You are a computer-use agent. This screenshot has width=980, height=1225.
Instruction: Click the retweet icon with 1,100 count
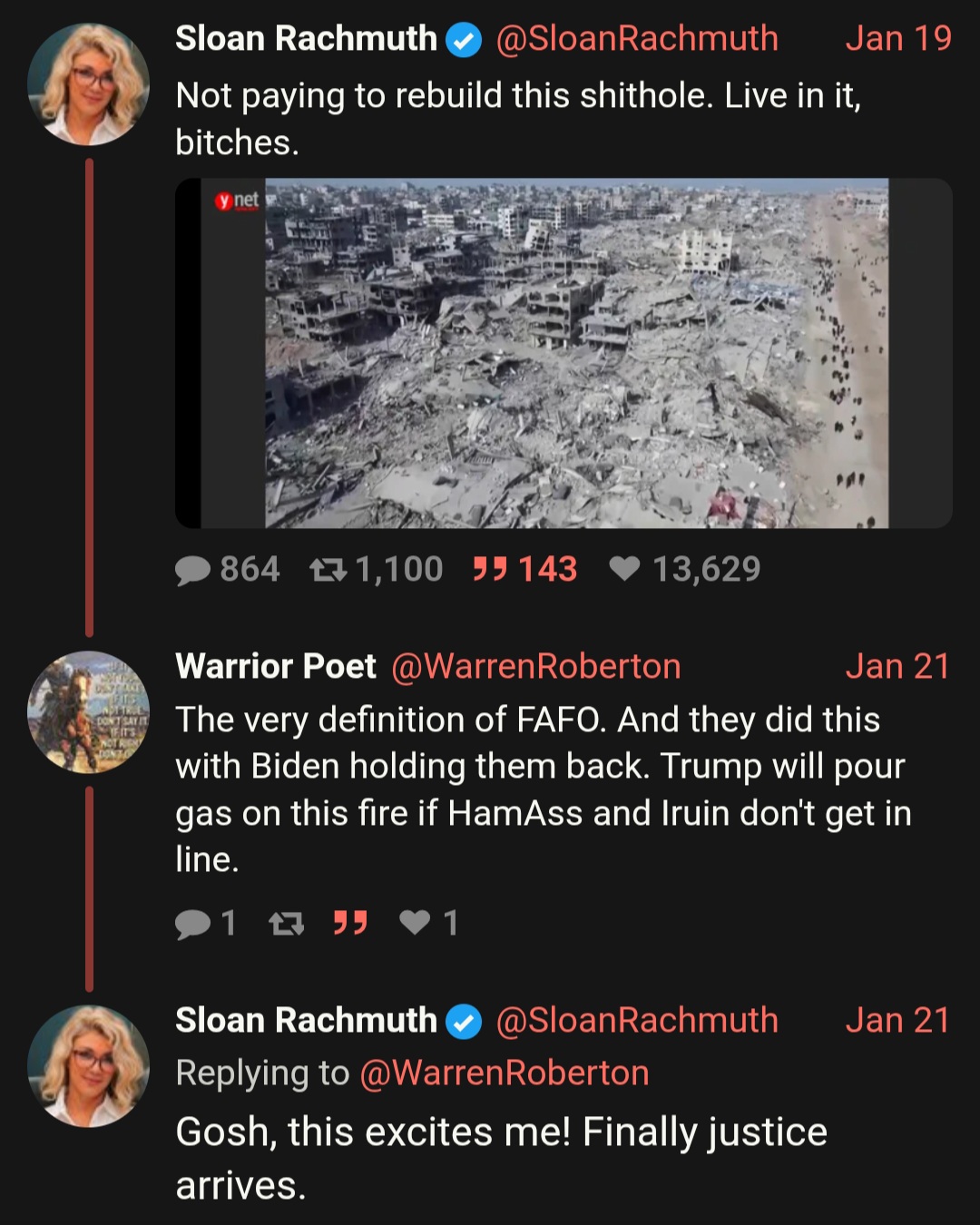tap(328, 570)
